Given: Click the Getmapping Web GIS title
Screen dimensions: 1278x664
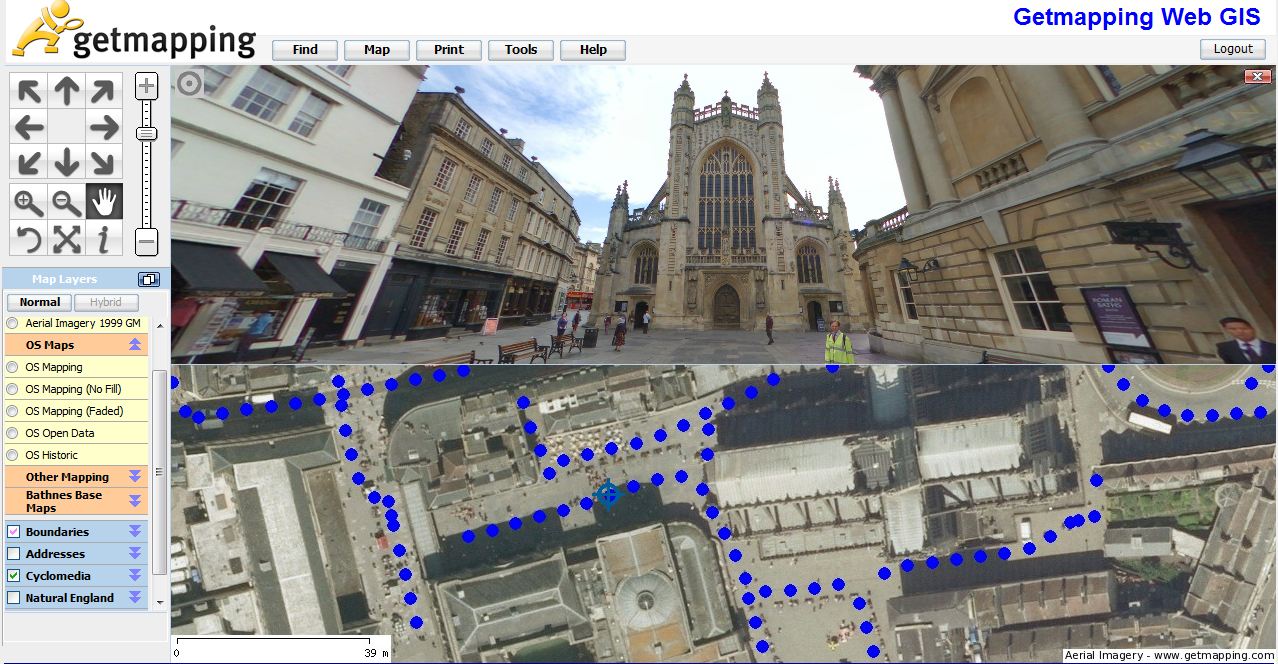Looking at the screenshot, I should pyautogui.click(x=1137, y=17).
